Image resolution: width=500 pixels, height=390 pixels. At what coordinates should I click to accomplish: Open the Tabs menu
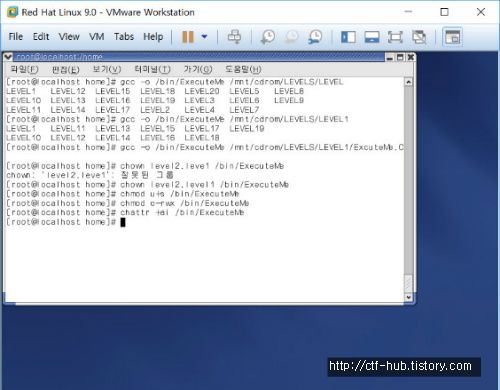pos(124,36)
